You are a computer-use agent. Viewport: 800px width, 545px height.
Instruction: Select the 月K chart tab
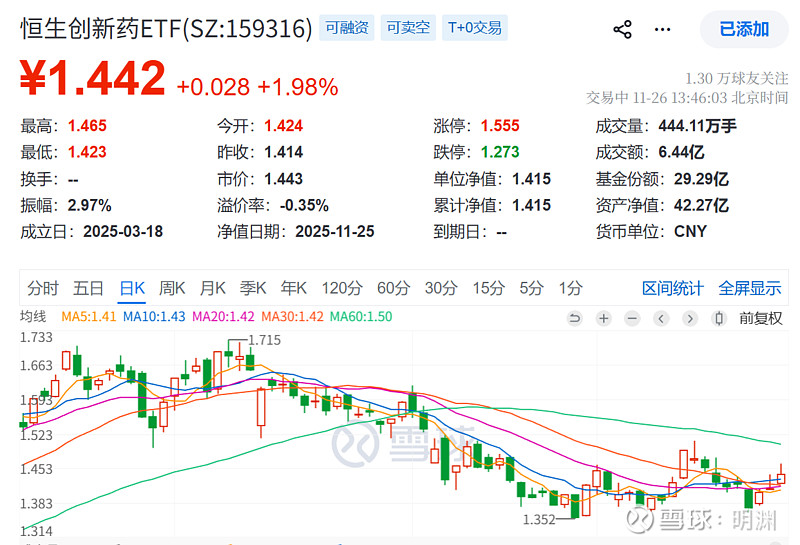pyautogui.click(x=212, y=288)
